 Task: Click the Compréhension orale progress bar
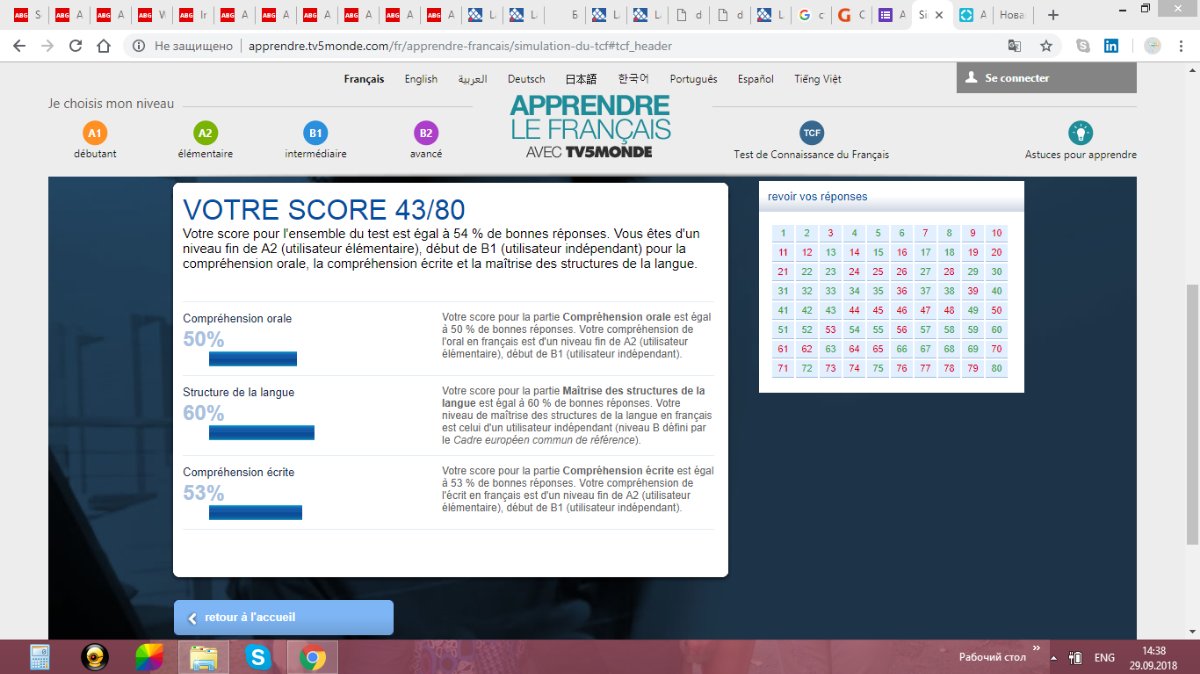click(252, 359)
